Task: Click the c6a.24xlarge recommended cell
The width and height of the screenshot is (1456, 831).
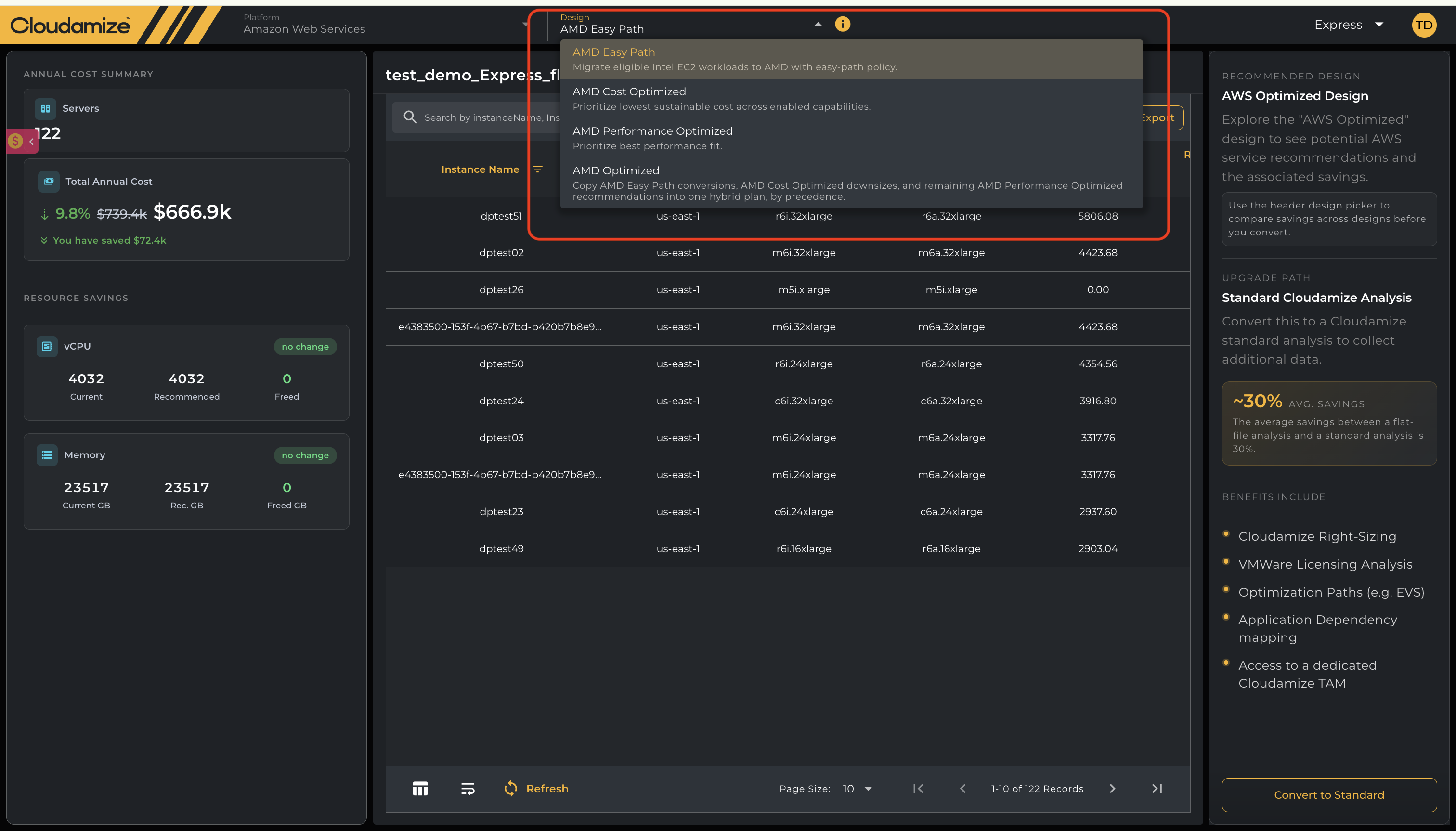Action: [951, 511]
